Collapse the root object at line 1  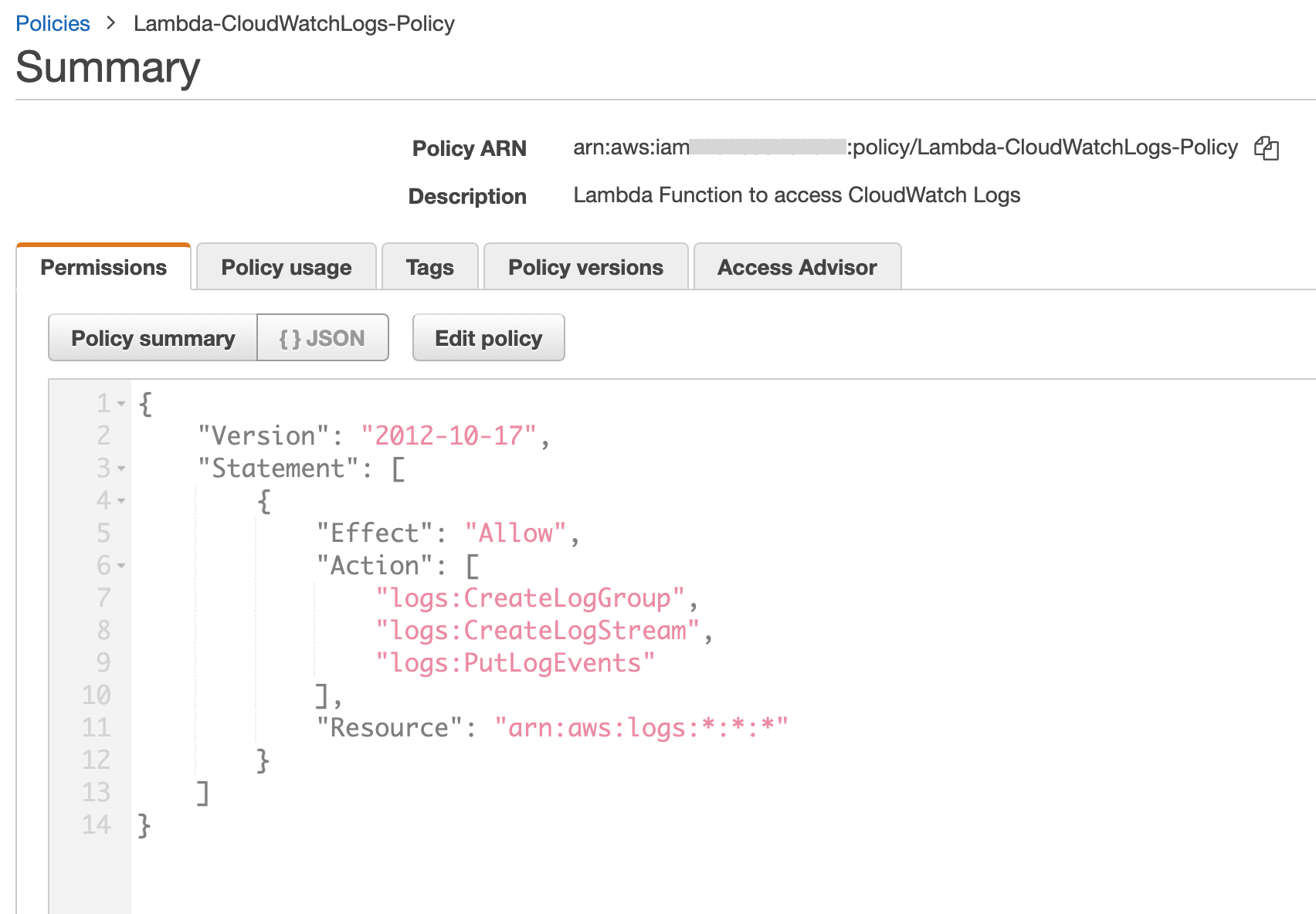tap(121, 404)
